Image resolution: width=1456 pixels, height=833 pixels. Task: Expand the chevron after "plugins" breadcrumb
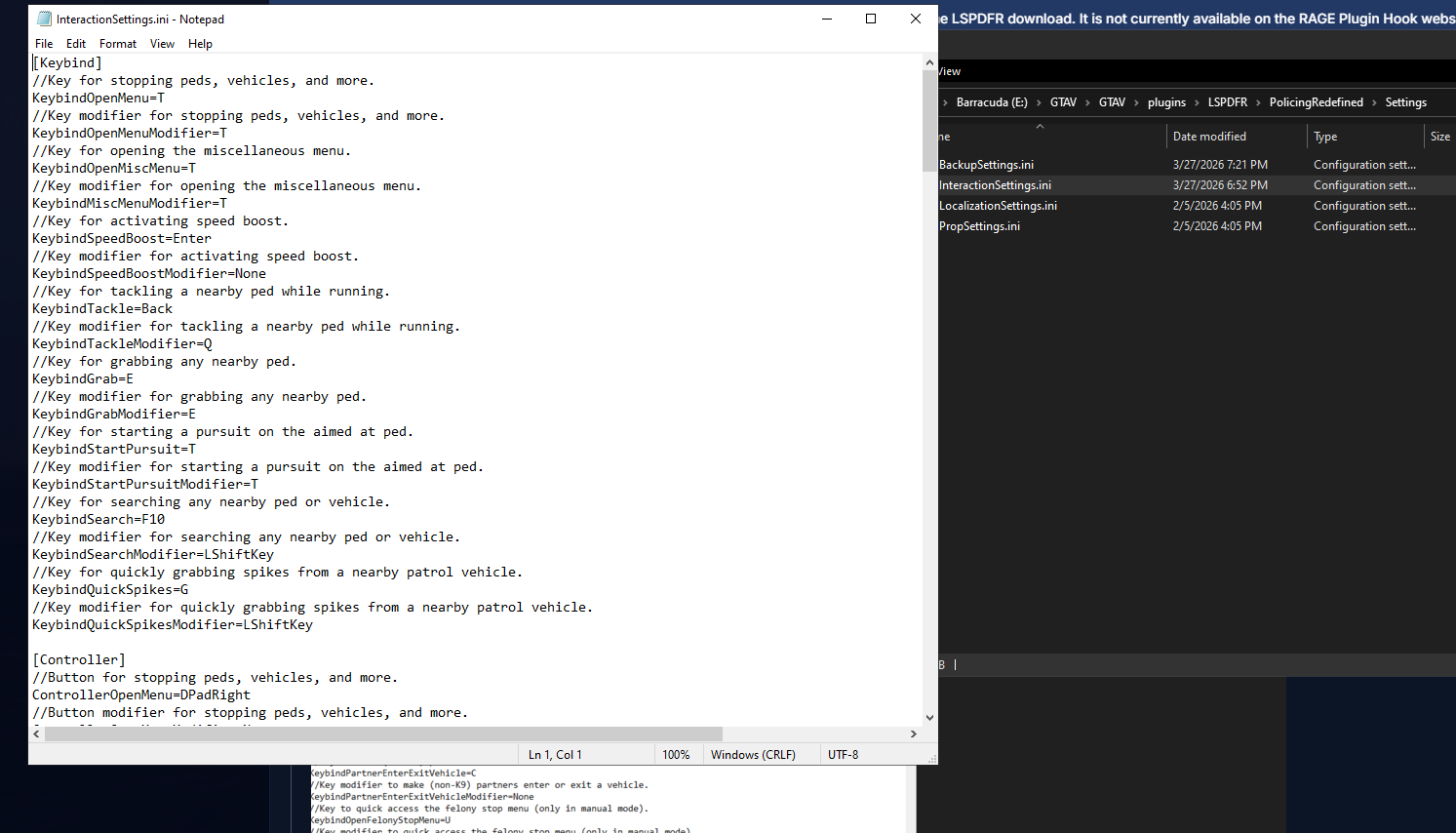click(1197, 102)
